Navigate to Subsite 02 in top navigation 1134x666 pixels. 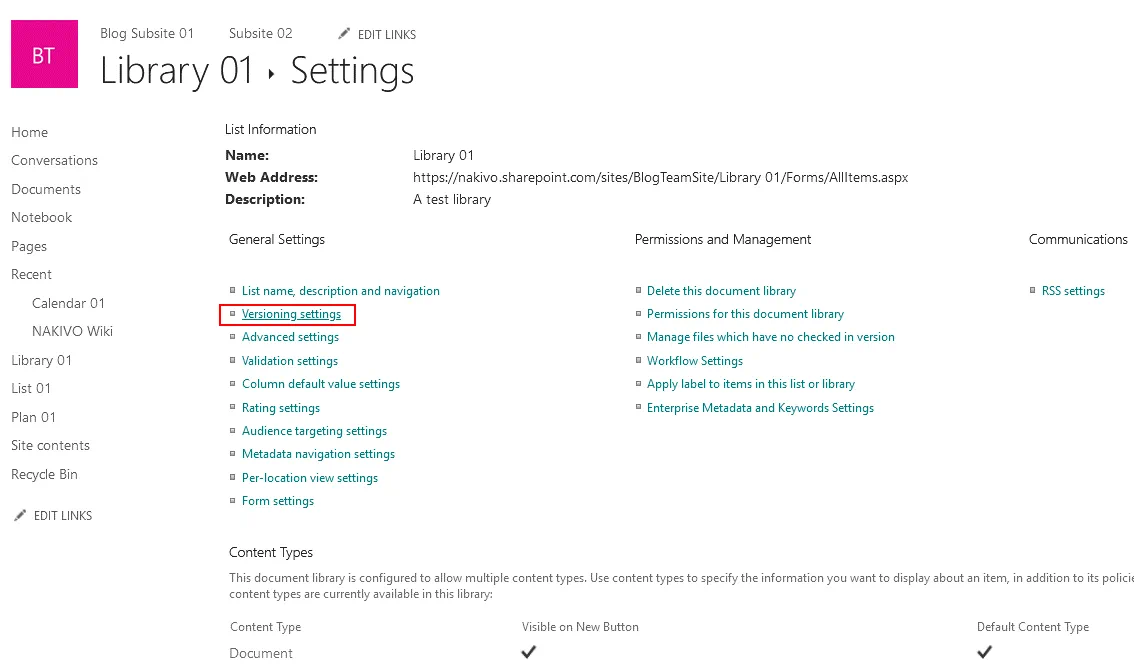(260, 33)
